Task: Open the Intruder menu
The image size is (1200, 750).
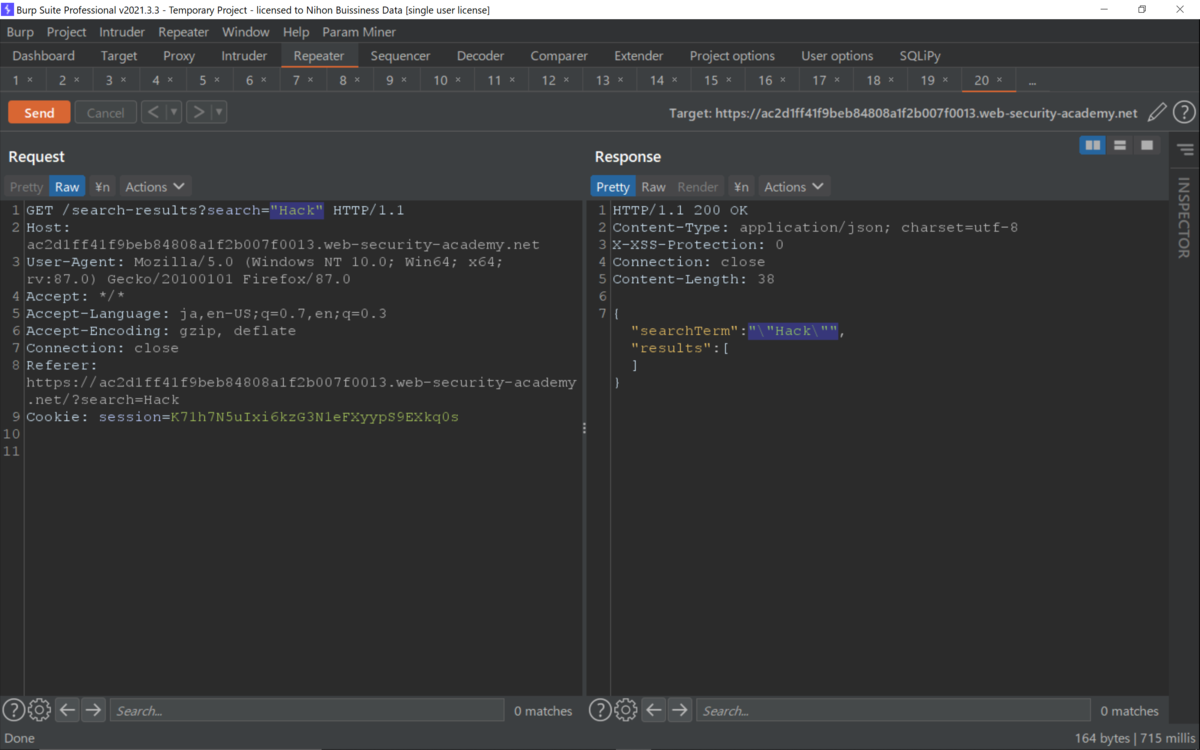Action: click(122, 32)
